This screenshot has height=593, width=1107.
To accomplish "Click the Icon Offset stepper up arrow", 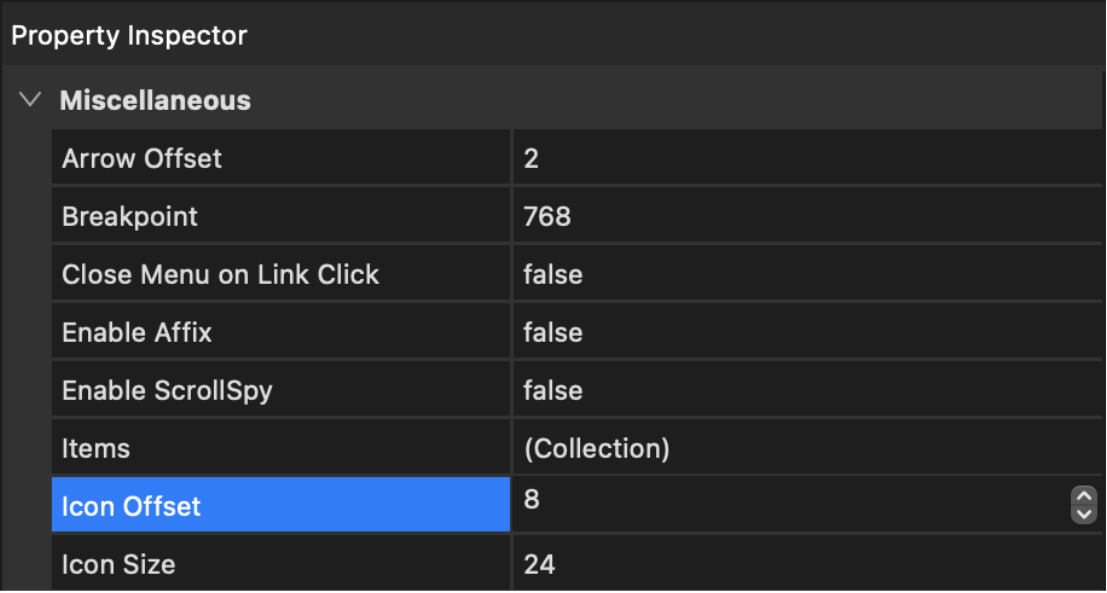I will coord(1083,495).
